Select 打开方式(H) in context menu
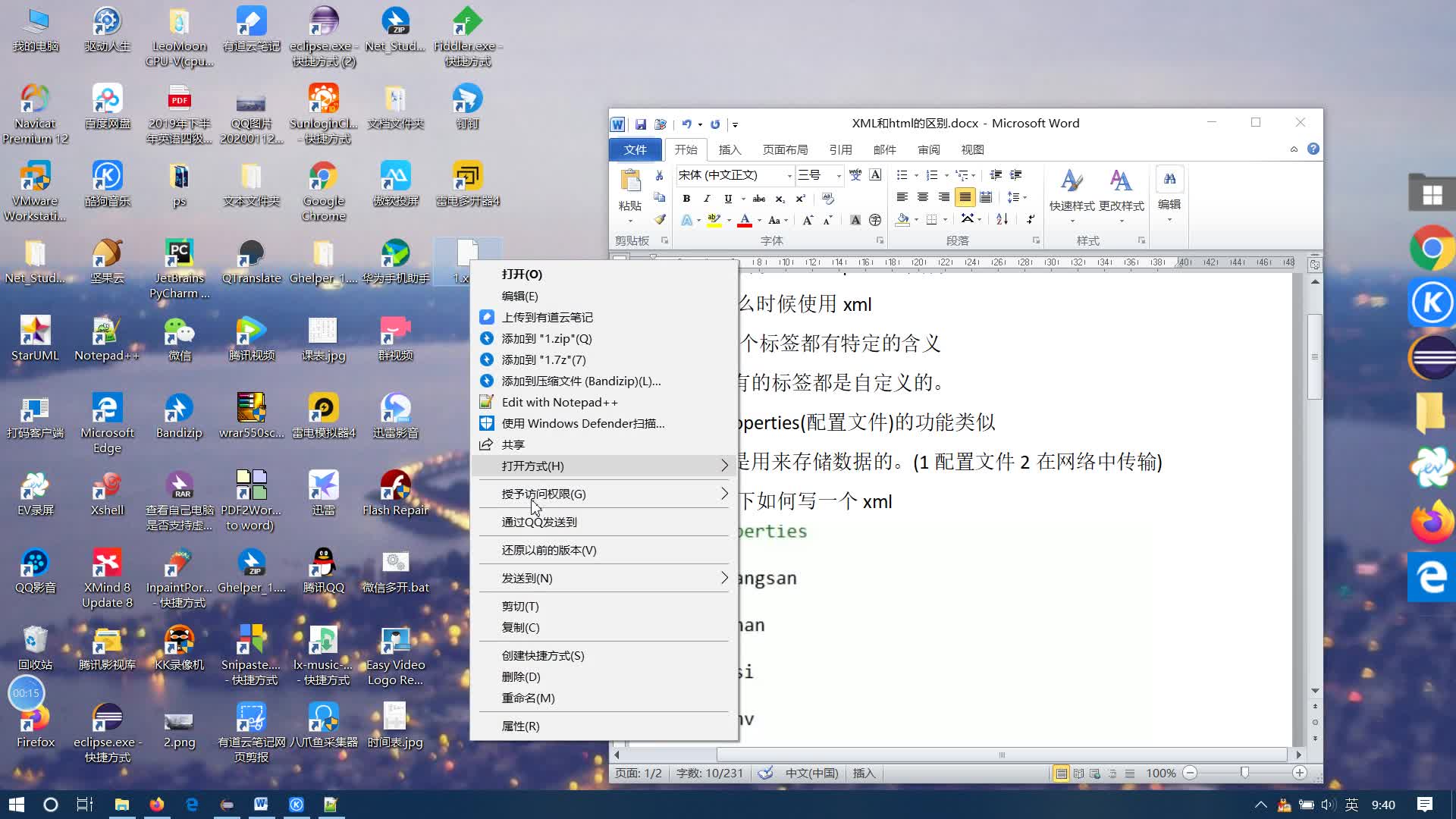The image size is (1456, 819). pyautogui.click(x=604, y=466)
